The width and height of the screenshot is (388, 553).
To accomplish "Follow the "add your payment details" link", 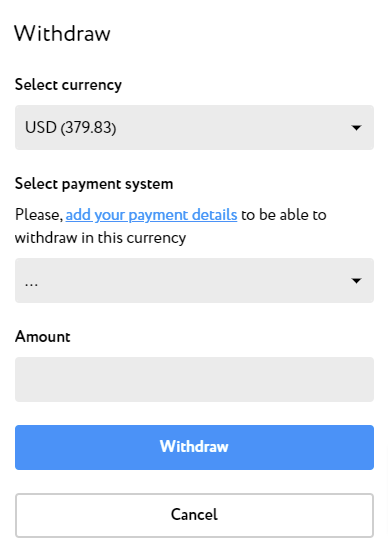I will [151, 215].
